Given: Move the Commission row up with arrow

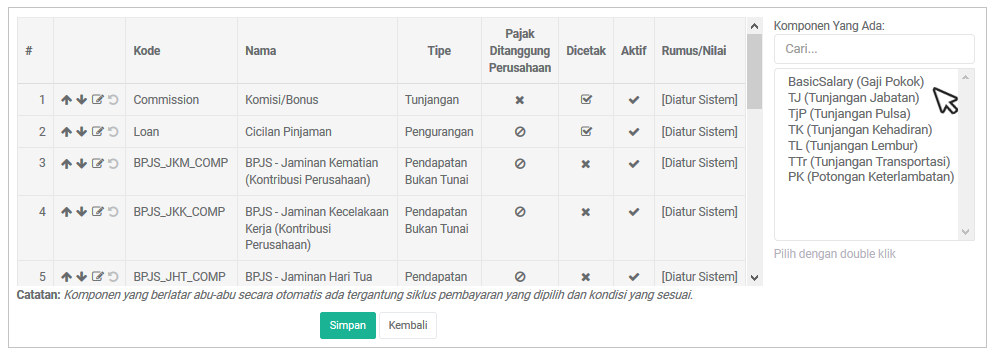Looking at the screenshot, I should point(66,100).
